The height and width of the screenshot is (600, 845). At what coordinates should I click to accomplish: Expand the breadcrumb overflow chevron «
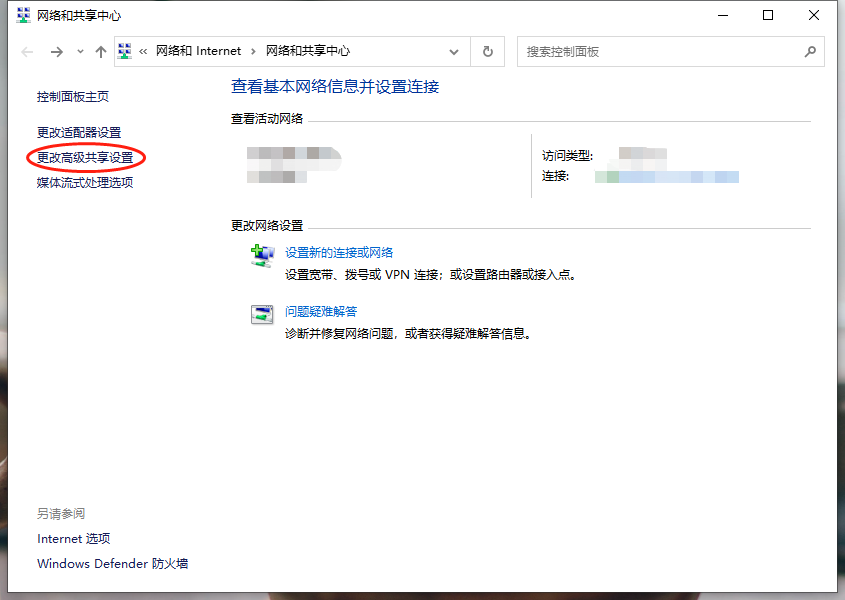coord(144,51)
